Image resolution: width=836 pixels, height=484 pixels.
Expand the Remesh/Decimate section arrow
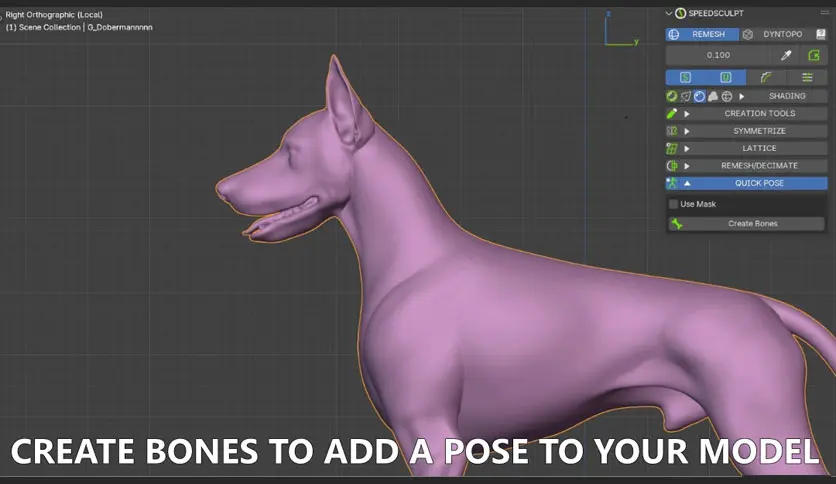pos(687,166)
